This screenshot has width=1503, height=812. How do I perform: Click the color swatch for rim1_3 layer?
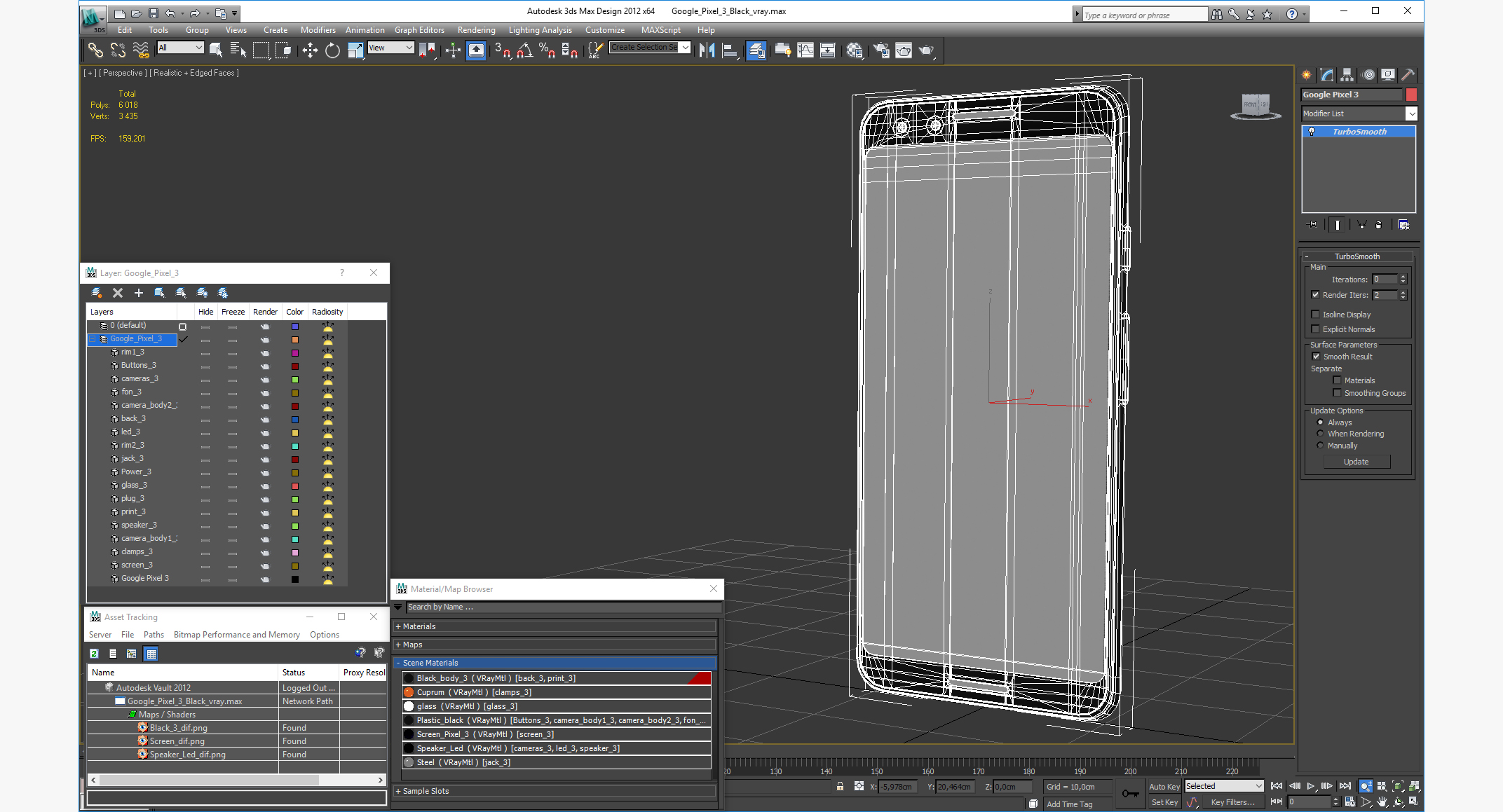pos(295,353)
